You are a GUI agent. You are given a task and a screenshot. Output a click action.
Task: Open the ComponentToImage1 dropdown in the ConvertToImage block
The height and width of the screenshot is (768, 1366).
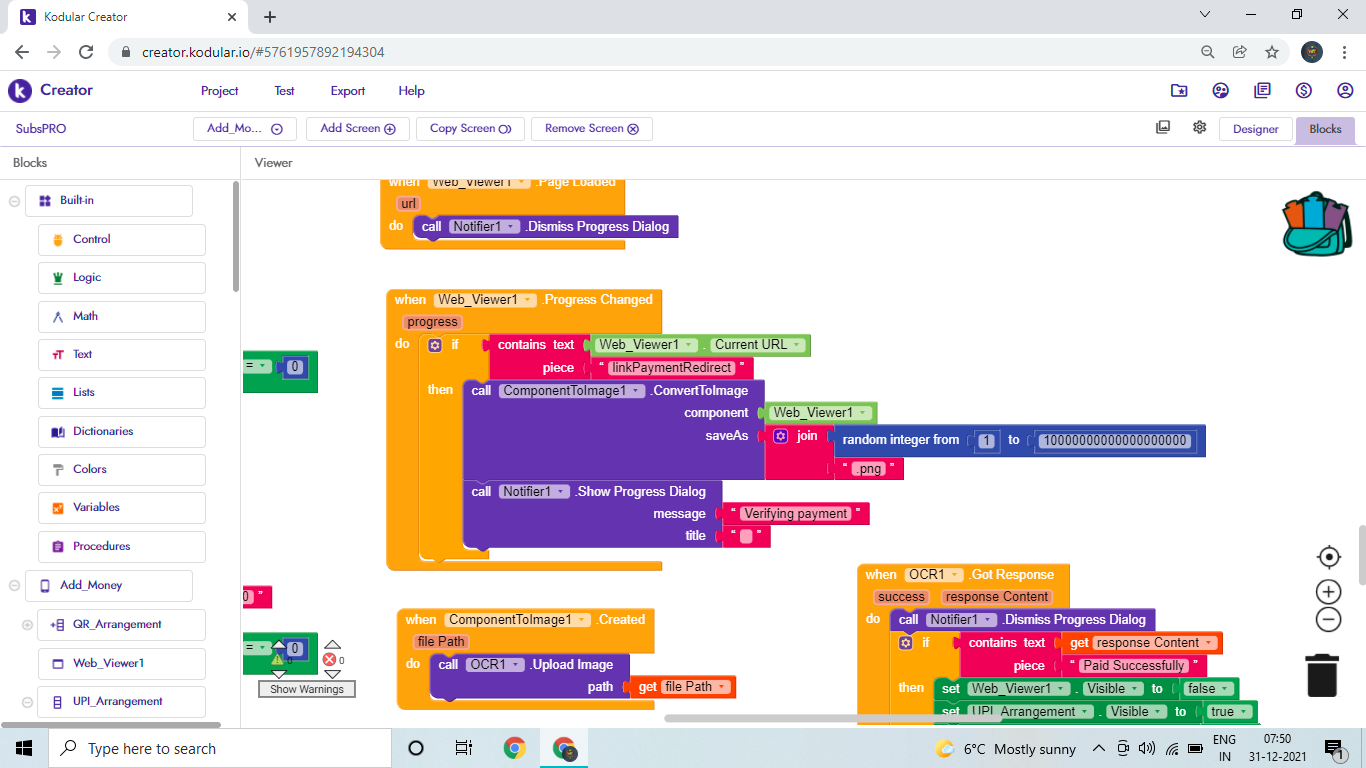[x=573, y=390]
